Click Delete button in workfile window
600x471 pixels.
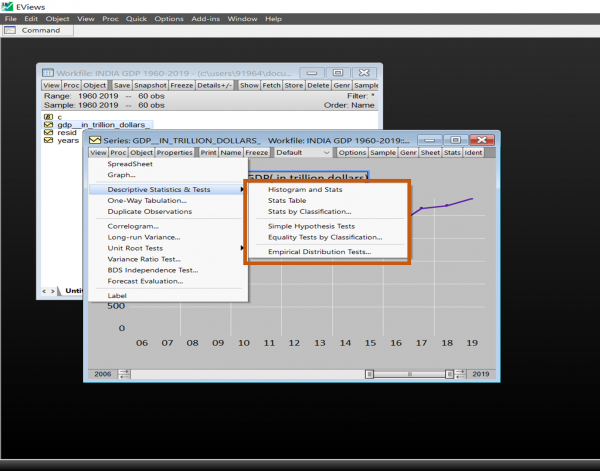[x=318, y=85]
